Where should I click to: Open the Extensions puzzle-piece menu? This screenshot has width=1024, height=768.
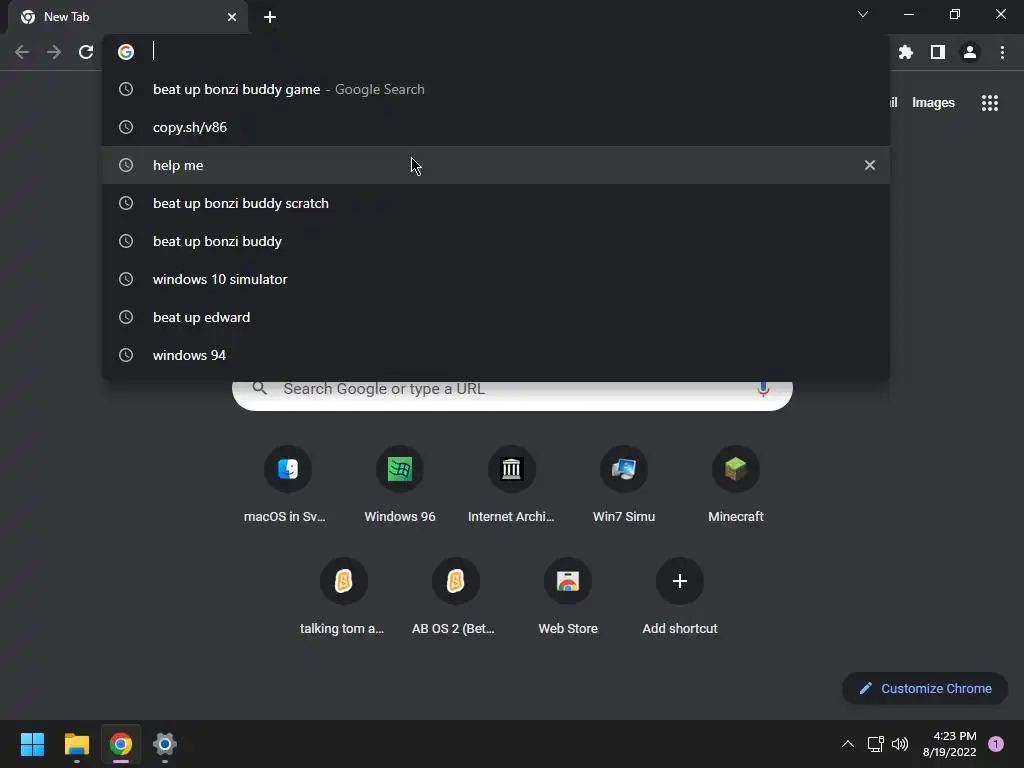pyautogui.click(x=906, y=52)
